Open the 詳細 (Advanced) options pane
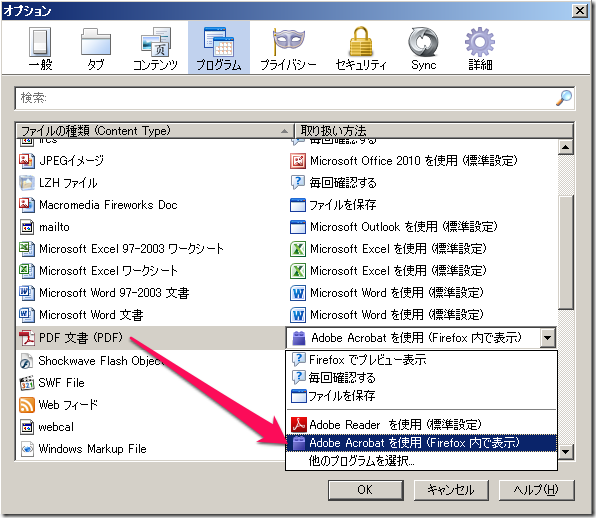 [480, 49]
